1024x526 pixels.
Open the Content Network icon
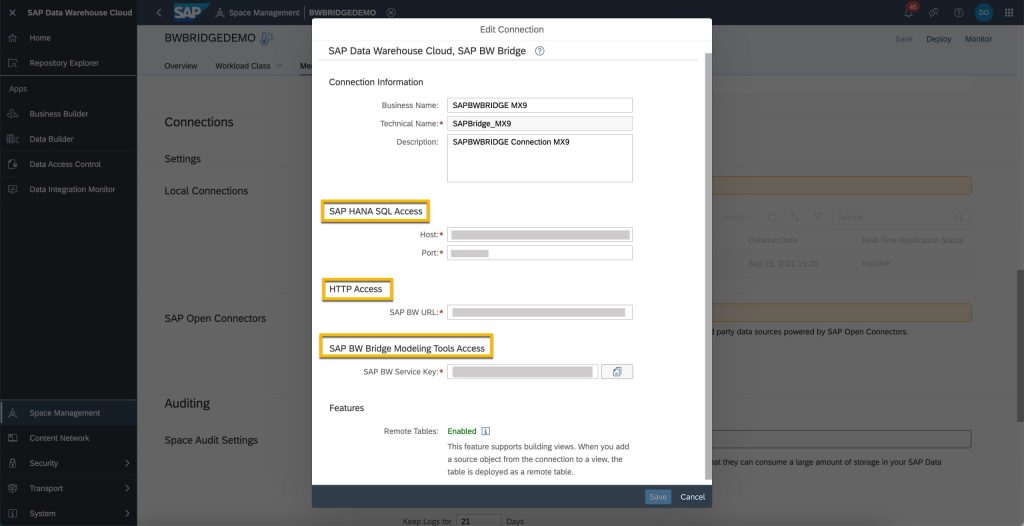point(12,438)
